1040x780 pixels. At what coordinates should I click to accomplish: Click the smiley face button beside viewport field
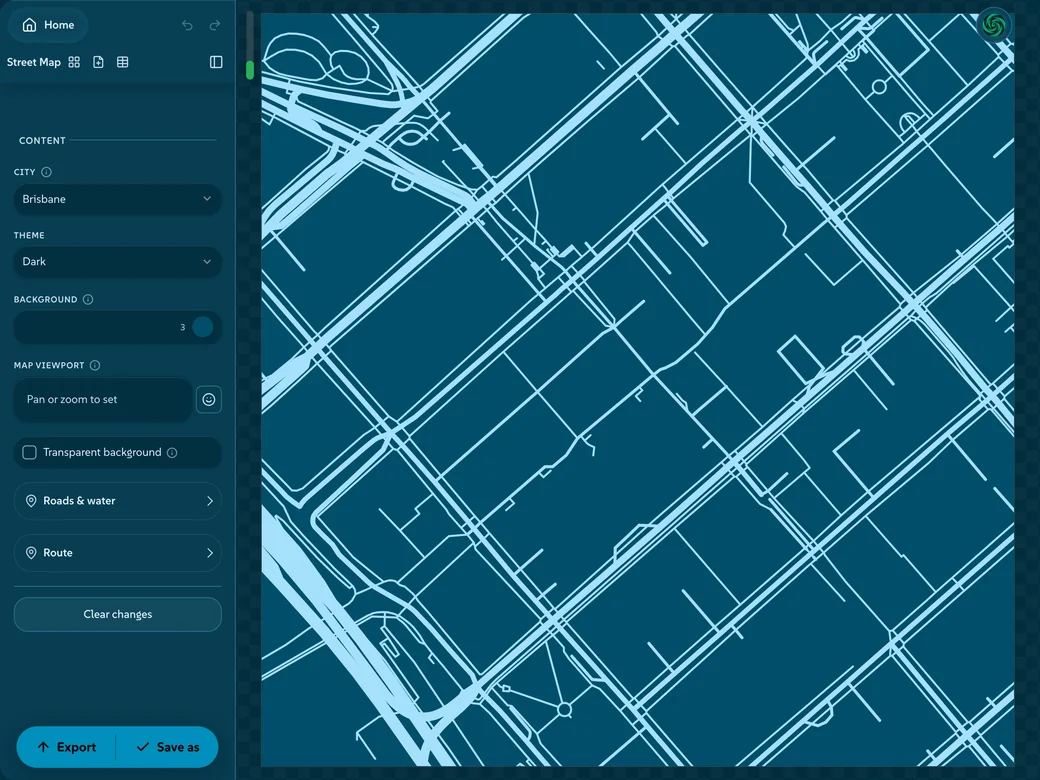pos(209,399)
